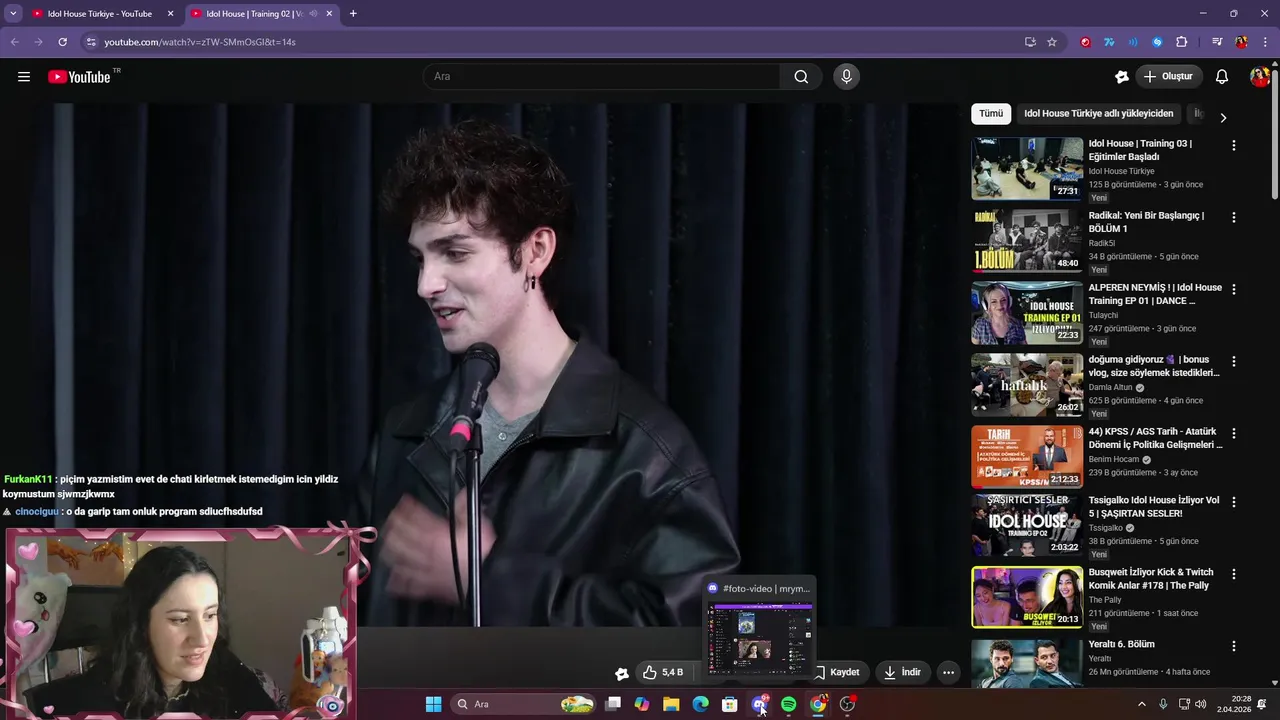1280x720 pixels.
Task: Click the install app icon in address bar
Action: (1030, 42)
